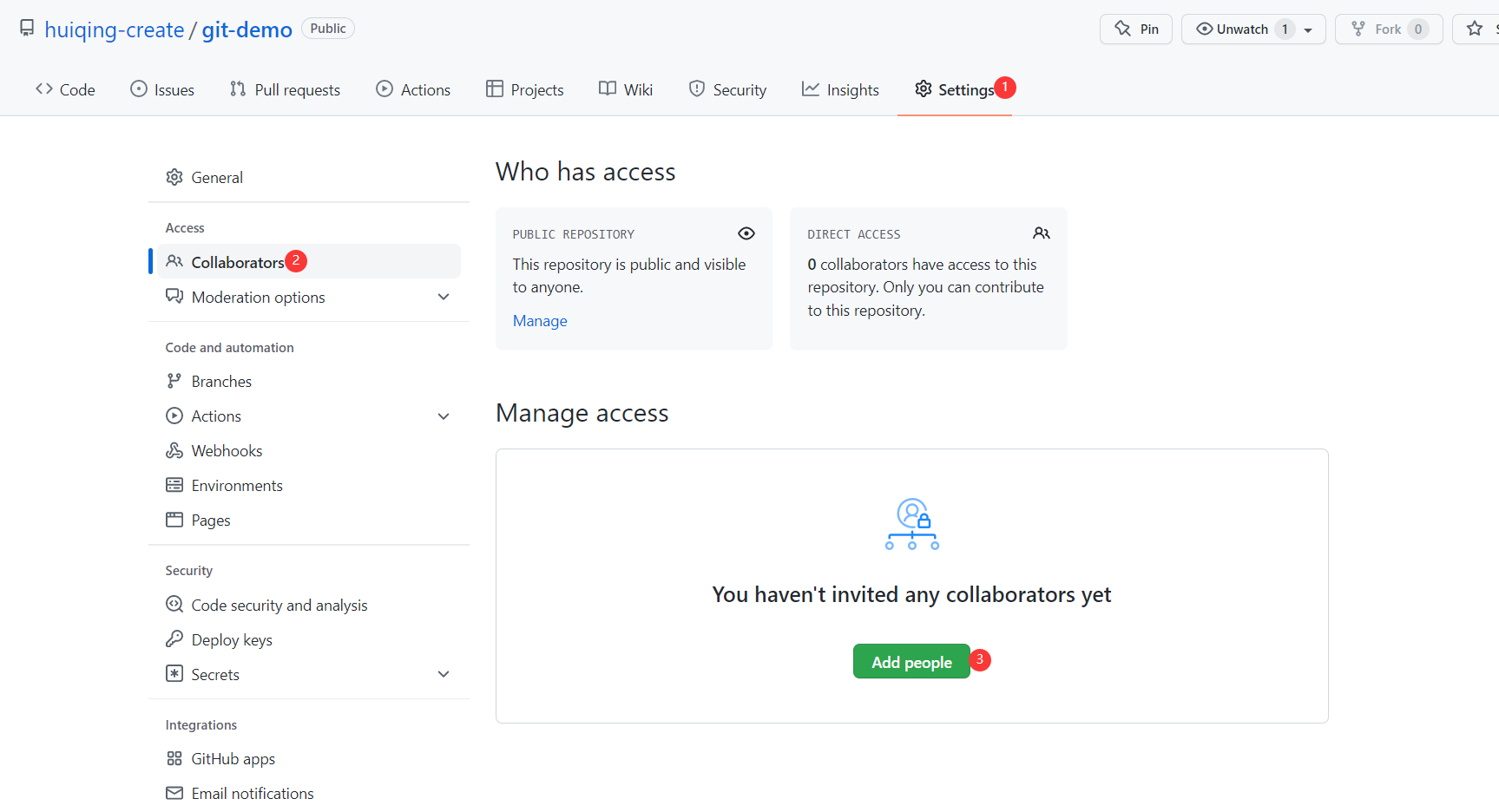Click the Collaborators people icon in sidebar
Viewport: 1499px width, 812px height.
[x=174, y=261]
